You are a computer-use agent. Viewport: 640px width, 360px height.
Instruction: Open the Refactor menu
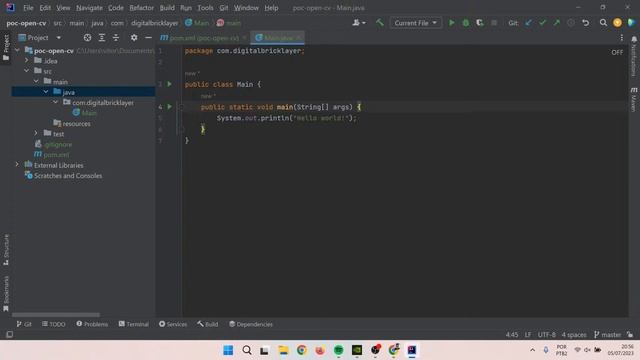tap(141, 8)
